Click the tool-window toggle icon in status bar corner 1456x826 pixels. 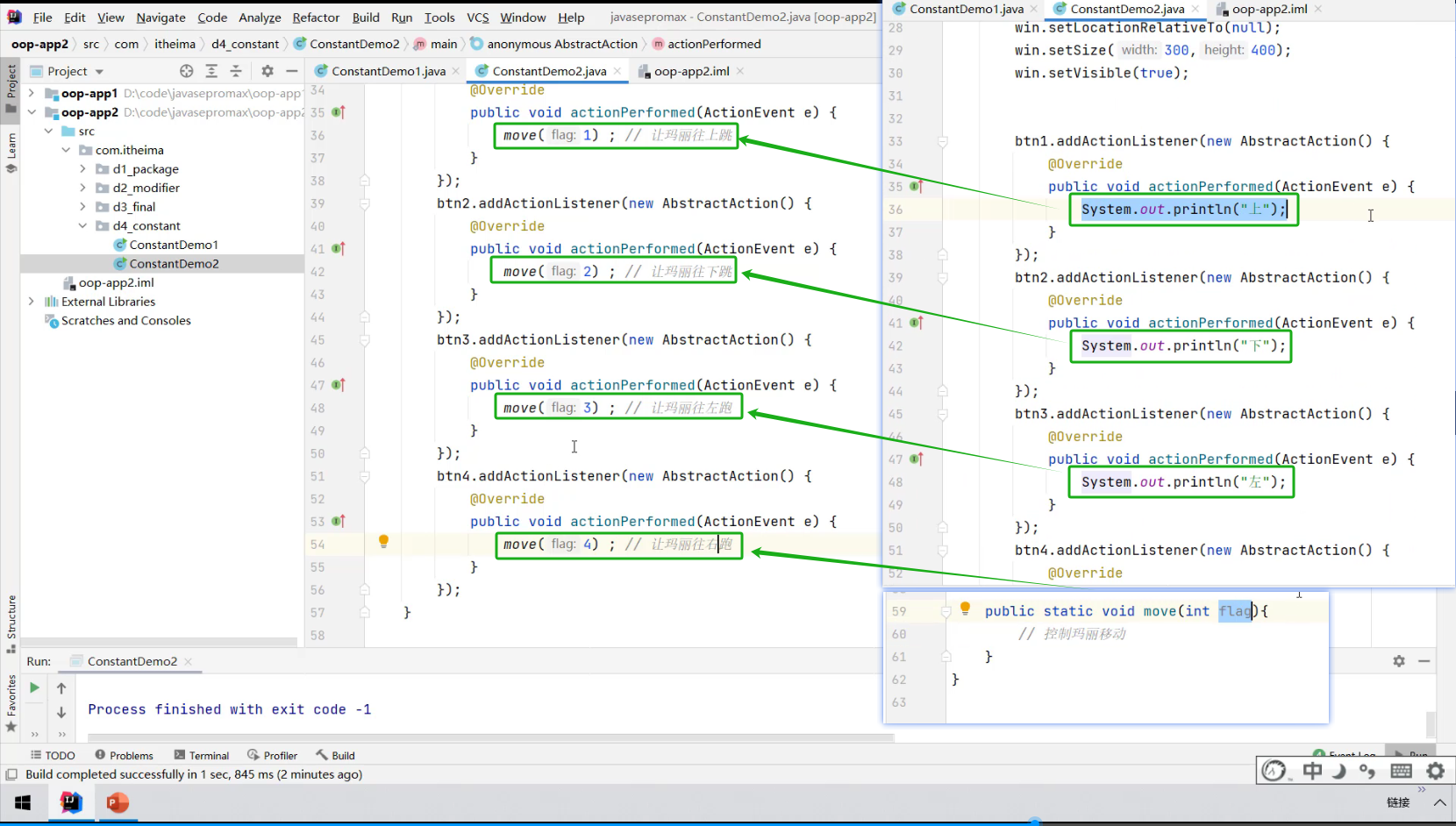[x=11, y=774]
